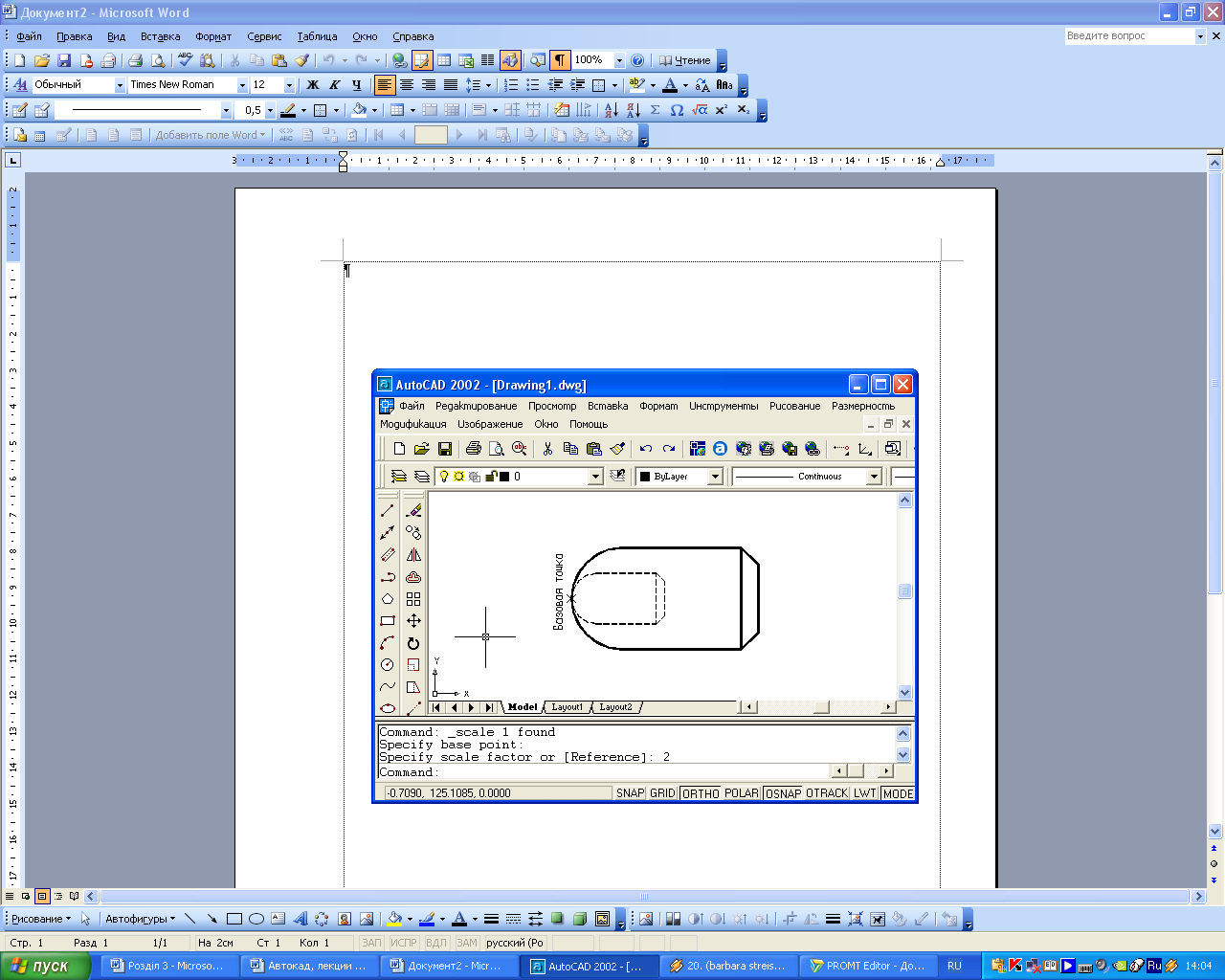Paste from clipboard icon in Word toolbar
The width and height of the screenshot is (1225, 980).
279,60
